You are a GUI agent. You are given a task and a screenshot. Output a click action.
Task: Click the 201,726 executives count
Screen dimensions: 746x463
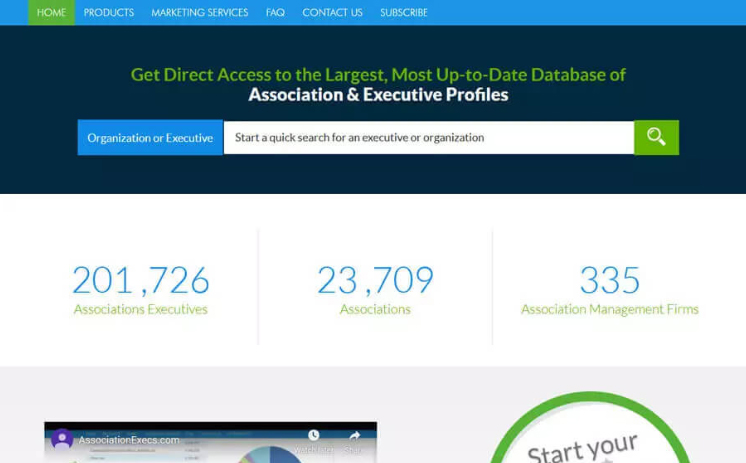point(141,280)
